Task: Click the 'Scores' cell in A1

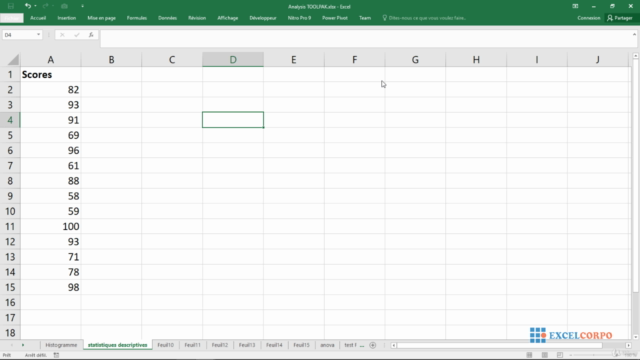Action: pos(51,75)
